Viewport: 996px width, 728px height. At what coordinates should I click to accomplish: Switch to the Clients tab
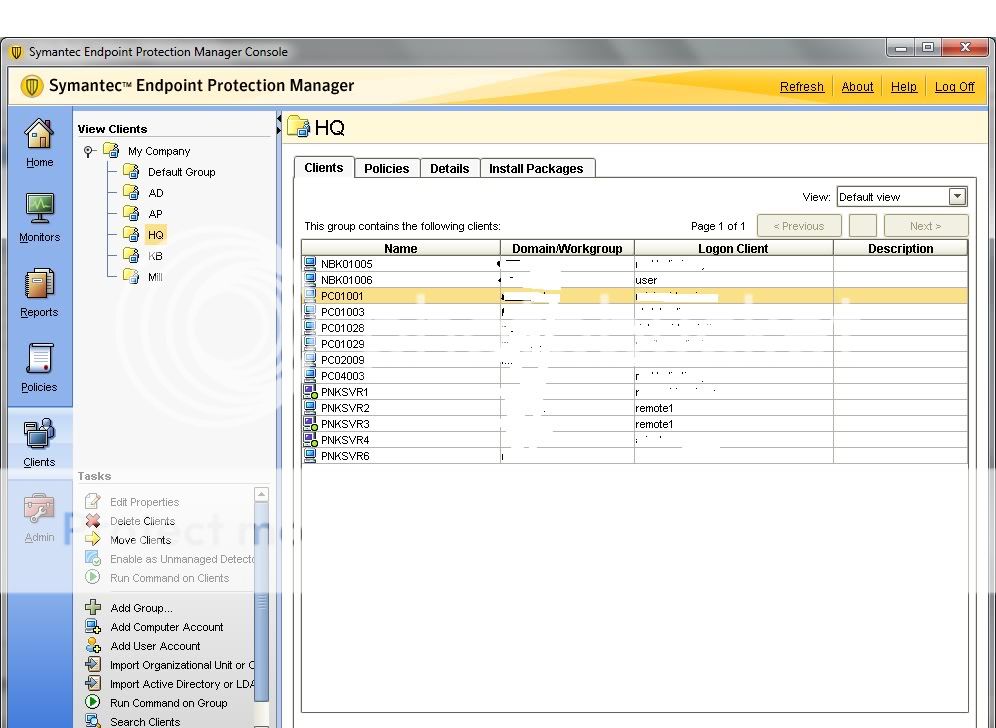pyautogui.click(x=323, y=168)
